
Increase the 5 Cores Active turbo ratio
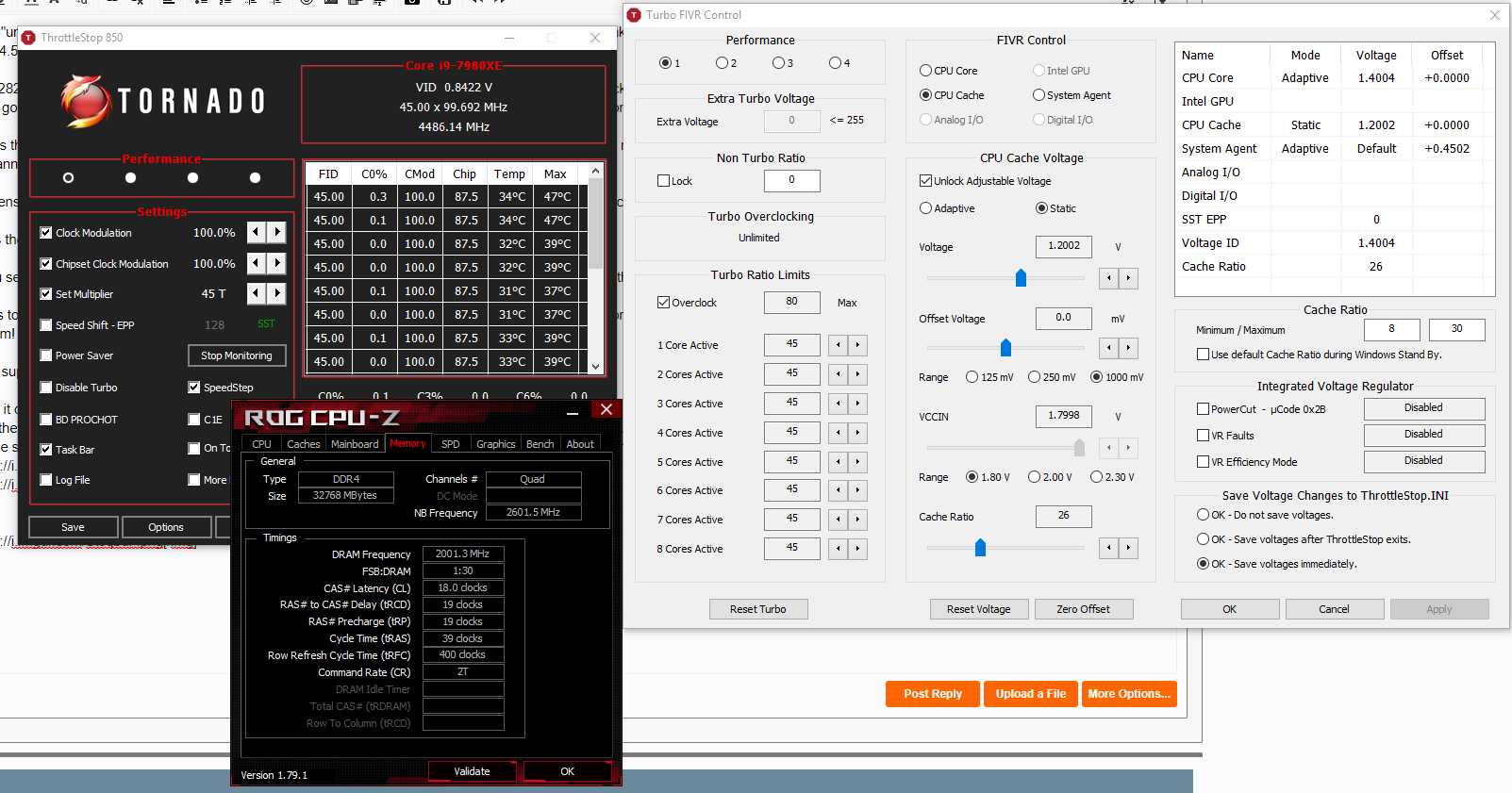click(x=857, y=462)
